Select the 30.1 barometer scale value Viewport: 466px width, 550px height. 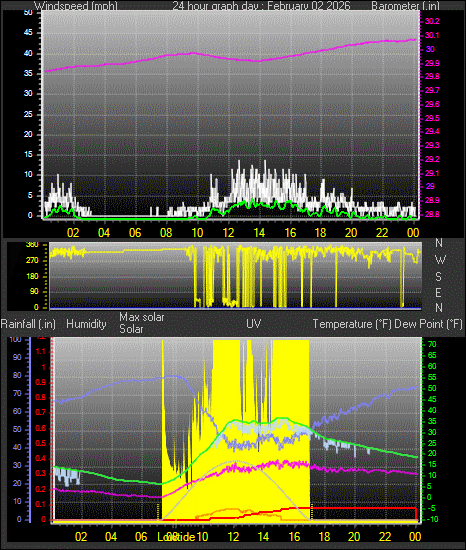pos(432,35)
